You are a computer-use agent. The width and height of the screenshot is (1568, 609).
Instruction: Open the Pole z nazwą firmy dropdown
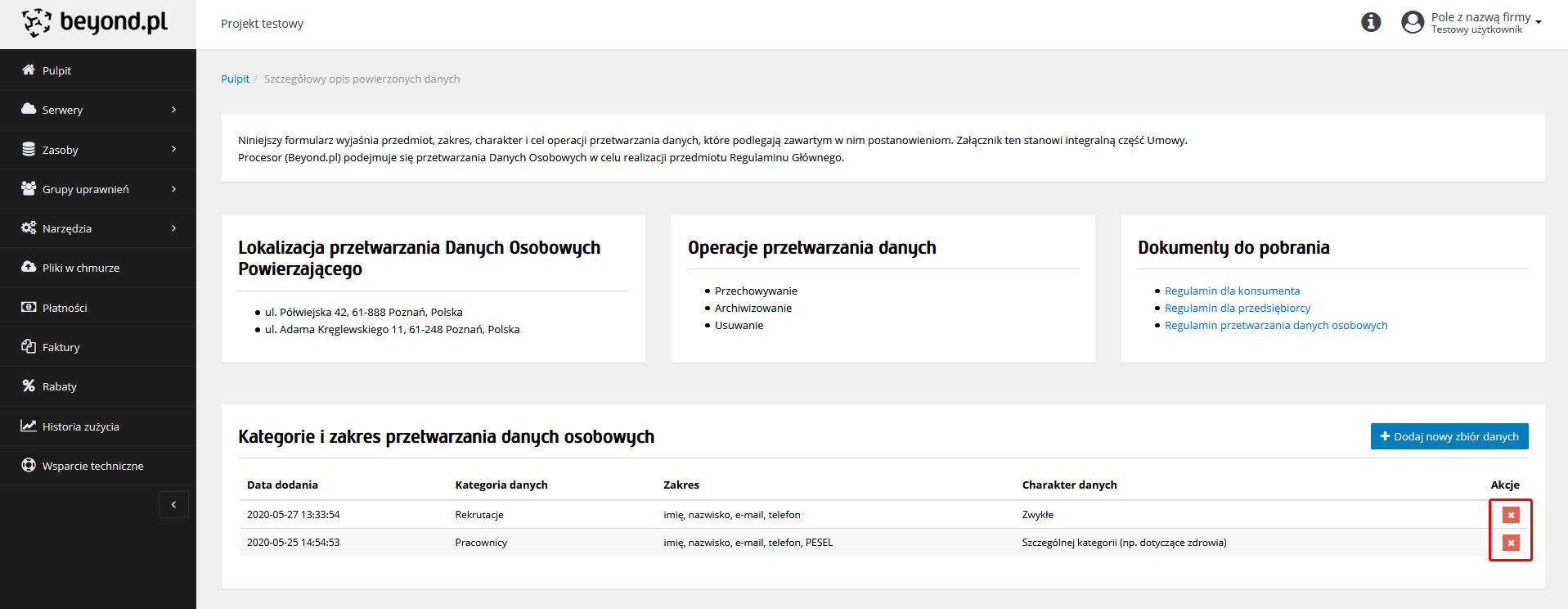coord(1485,23)
